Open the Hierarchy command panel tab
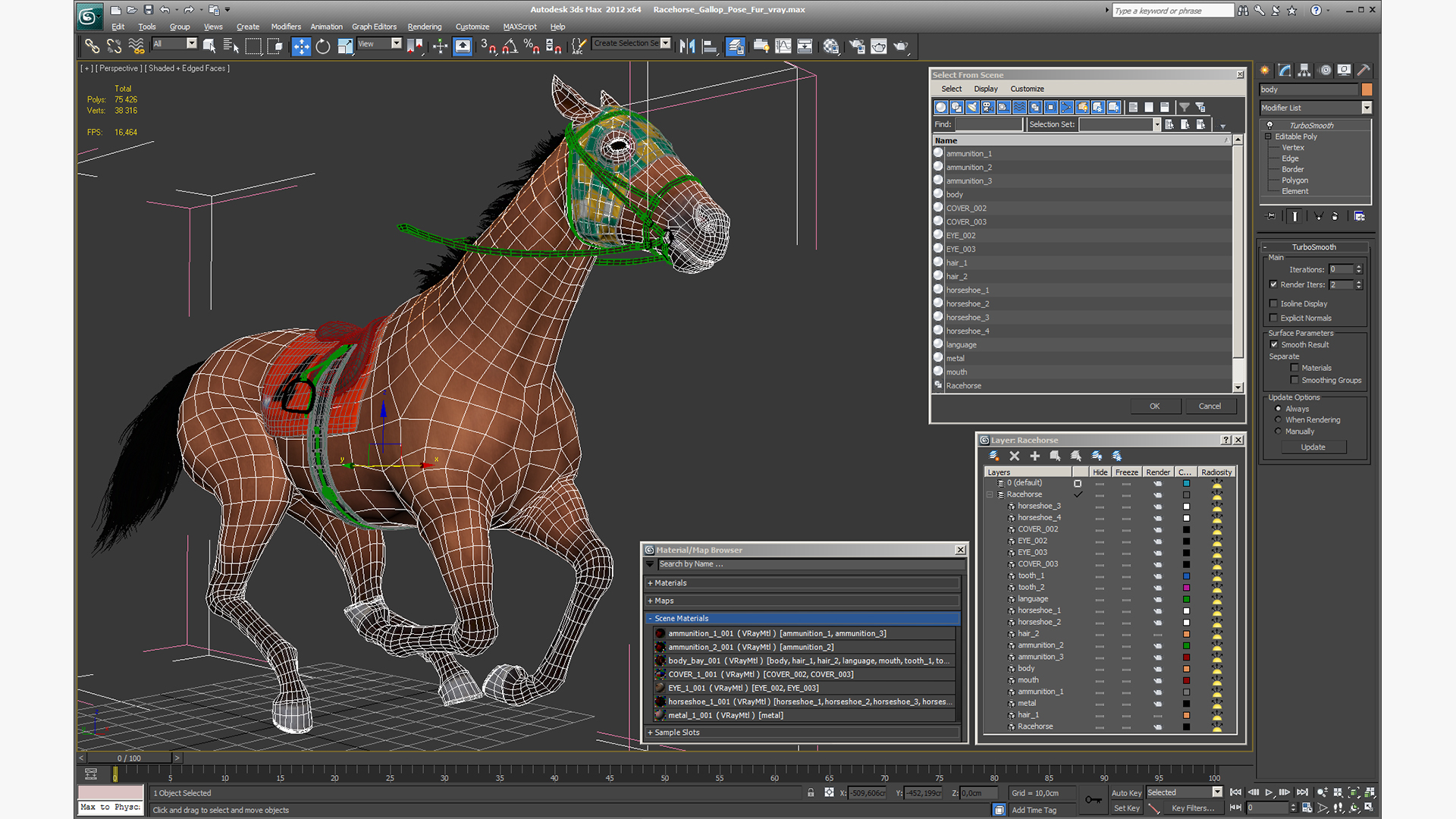Viewport: 1456px width, 819px height. pos(1304,70)
